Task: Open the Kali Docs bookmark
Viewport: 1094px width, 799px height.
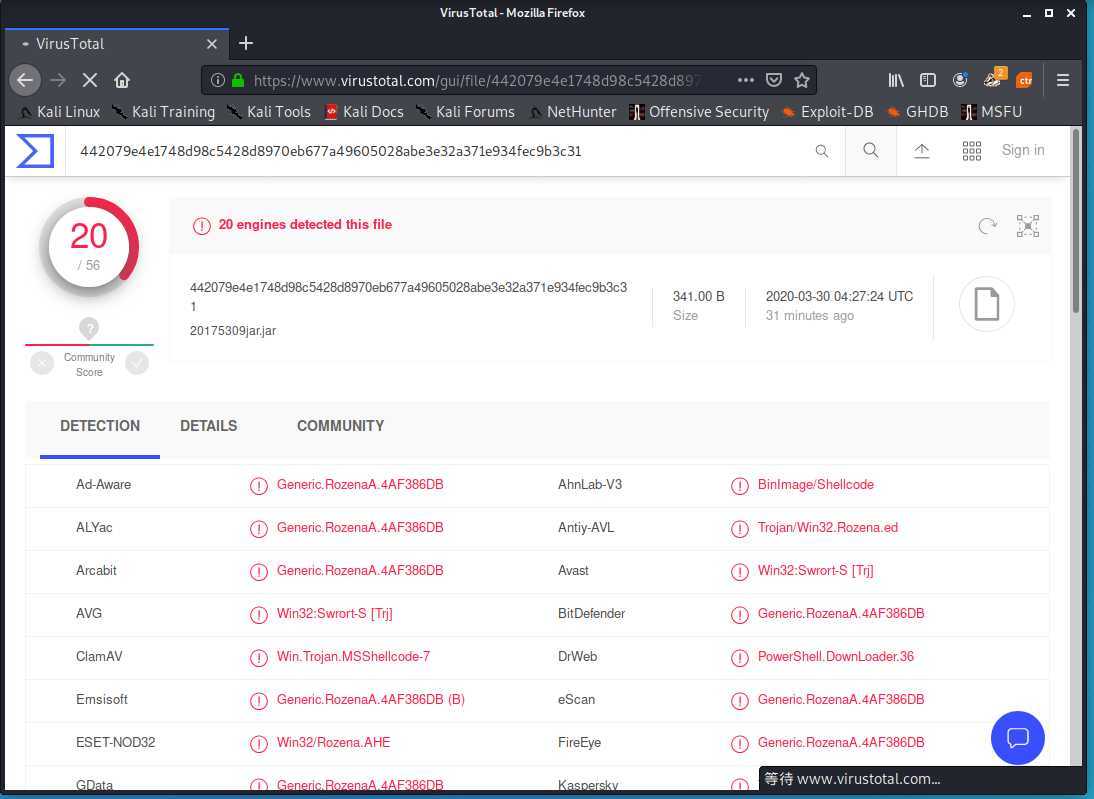Action: pyautogui.click(x=364, y=112)
